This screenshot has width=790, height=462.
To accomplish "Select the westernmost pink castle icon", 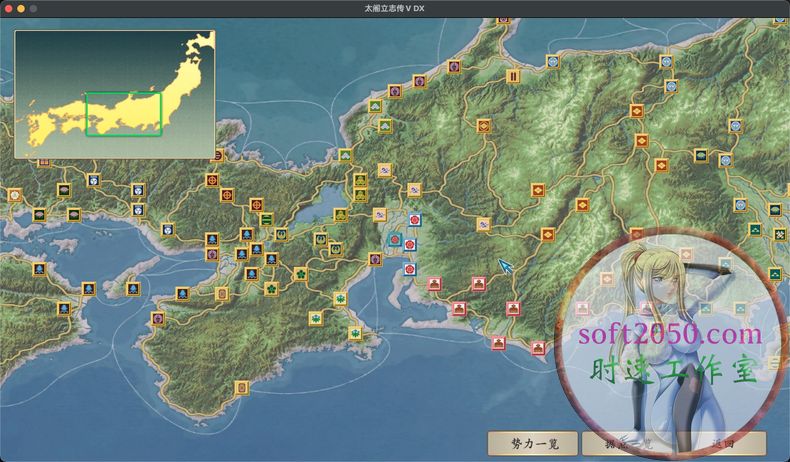I will 434,284.
